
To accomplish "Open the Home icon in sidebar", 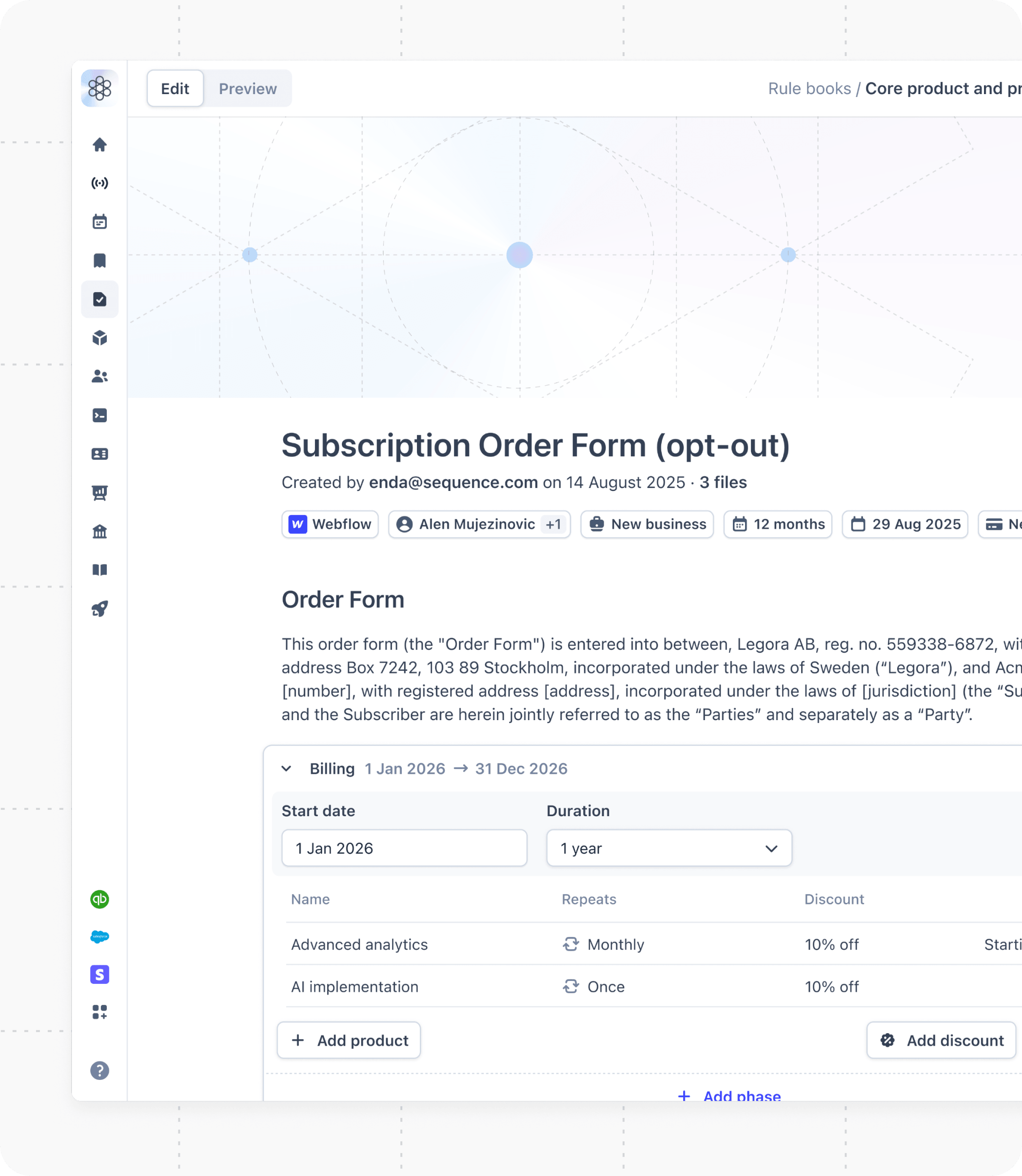I will (100, 145).
